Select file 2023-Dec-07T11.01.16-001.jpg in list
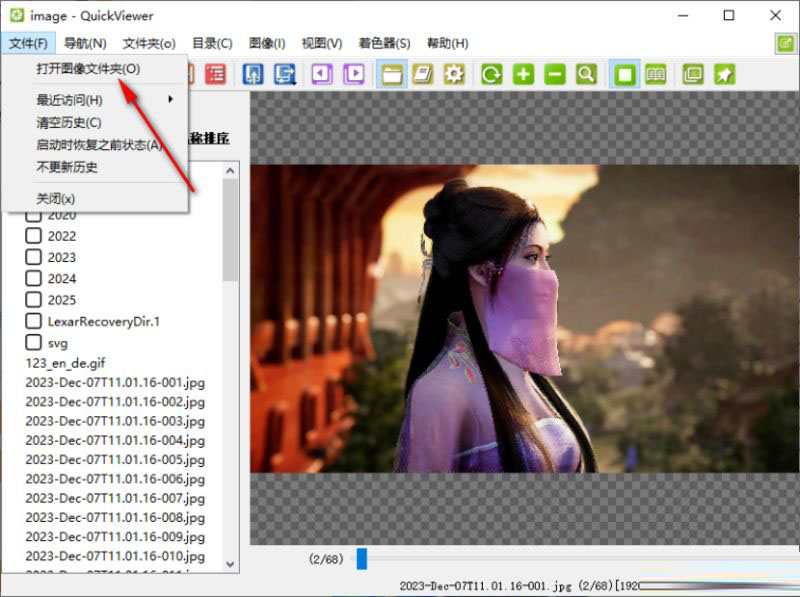Image resolution: width=800 pixels, height=597 pixels. pyautogui.click(x=115, y=383)
